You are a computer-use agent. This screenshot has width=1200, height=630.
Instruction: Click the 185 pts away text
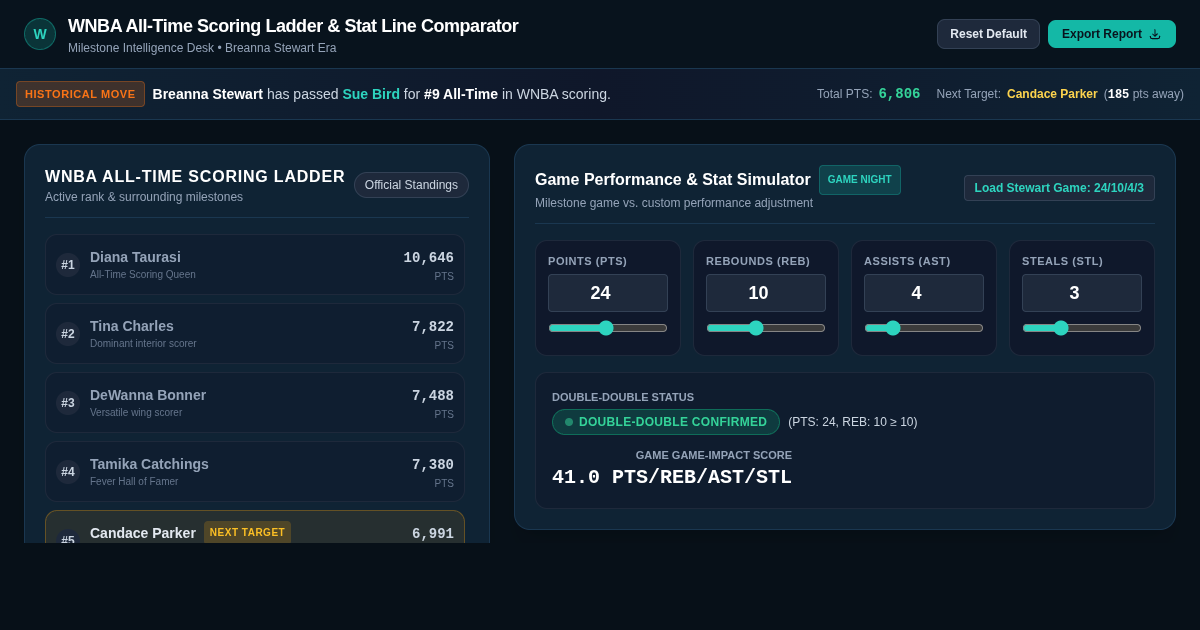pos(1144,94)
